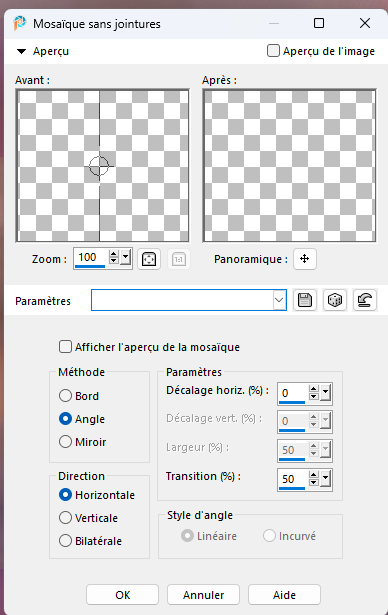This screenshot has height=615, width=388.
Task: Click the fit image to window zoom icon
Action: point(149,259)
